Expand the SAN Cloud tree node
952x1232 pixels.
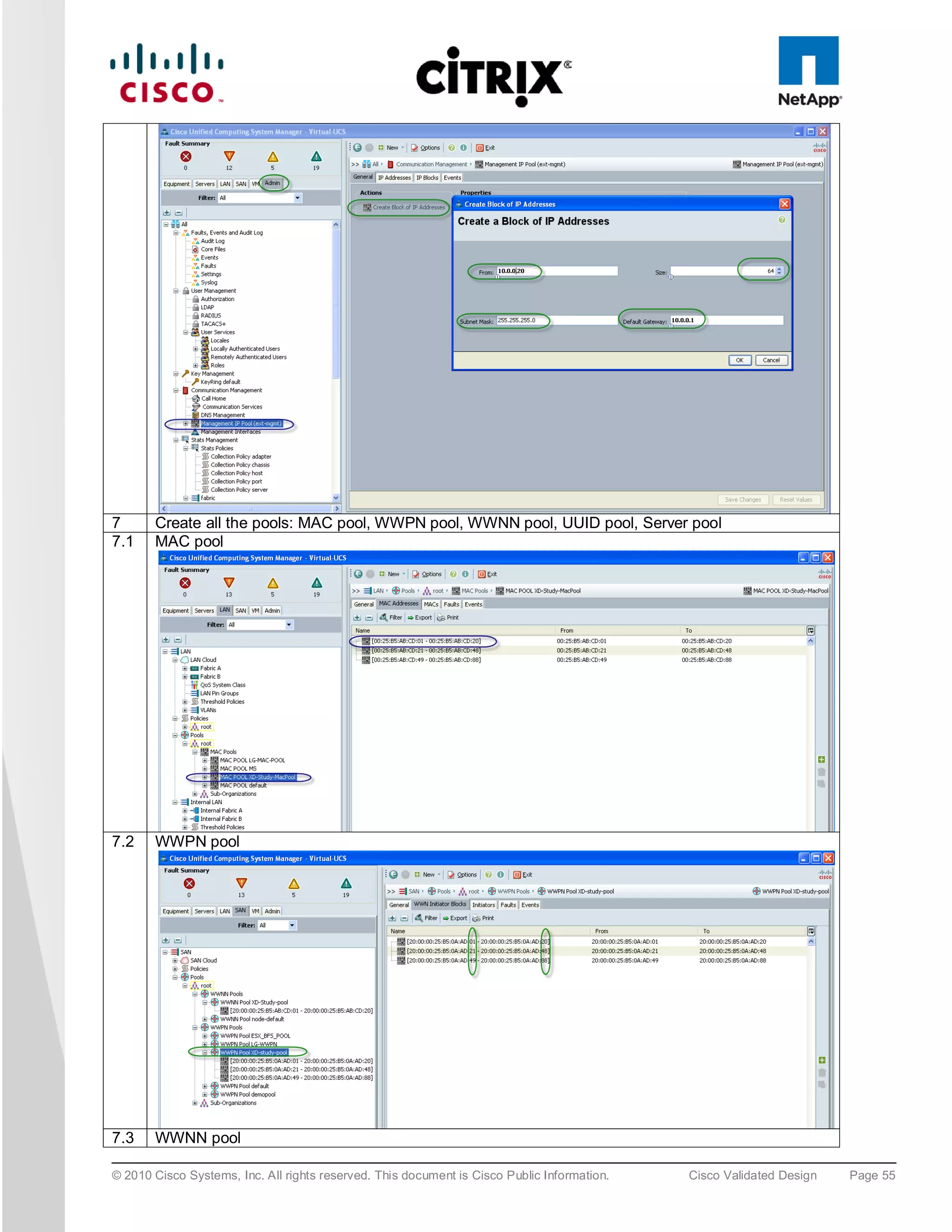(x=175, y=960)
